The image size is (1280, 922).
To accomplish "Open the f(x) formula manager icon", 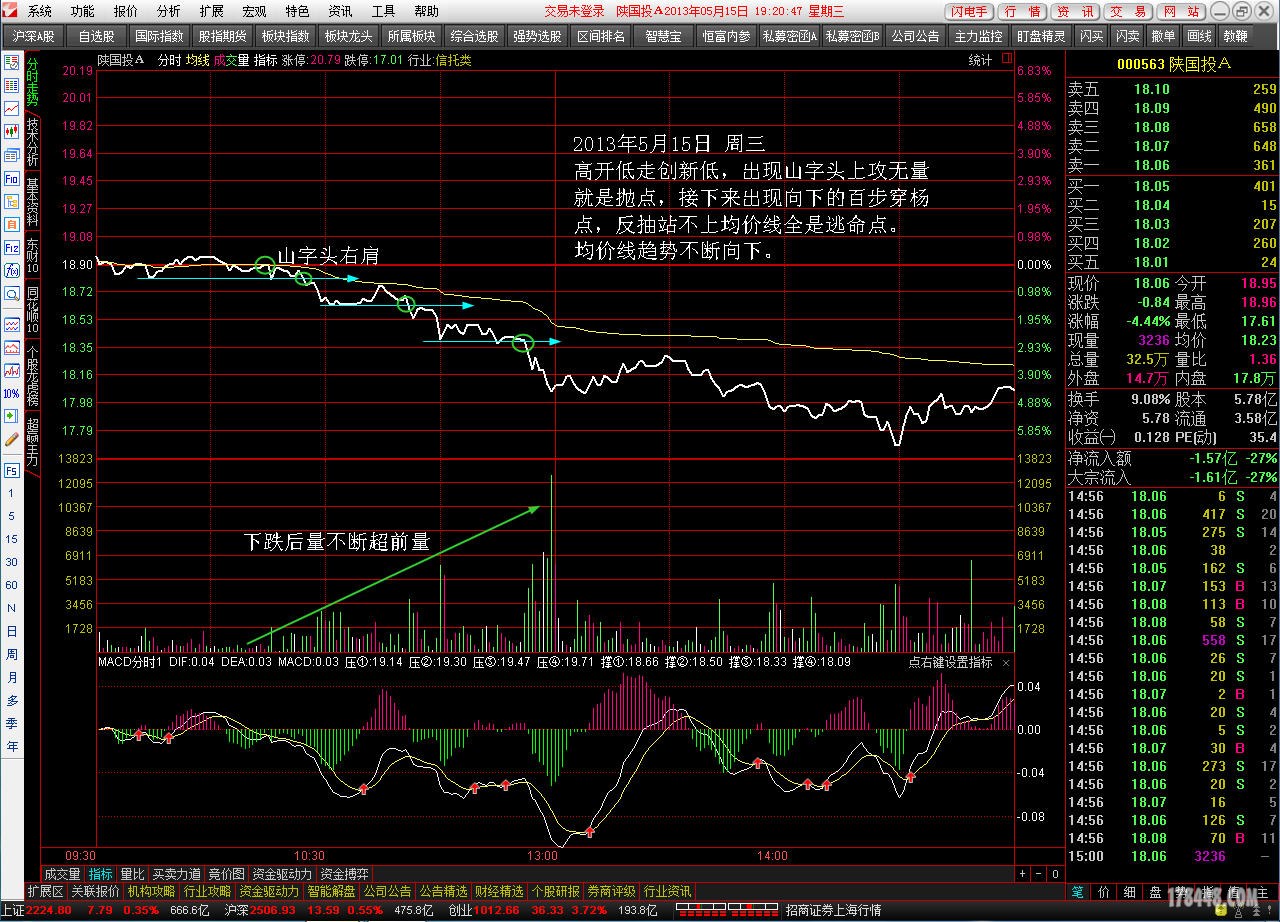I will click(x=12, y=270).
